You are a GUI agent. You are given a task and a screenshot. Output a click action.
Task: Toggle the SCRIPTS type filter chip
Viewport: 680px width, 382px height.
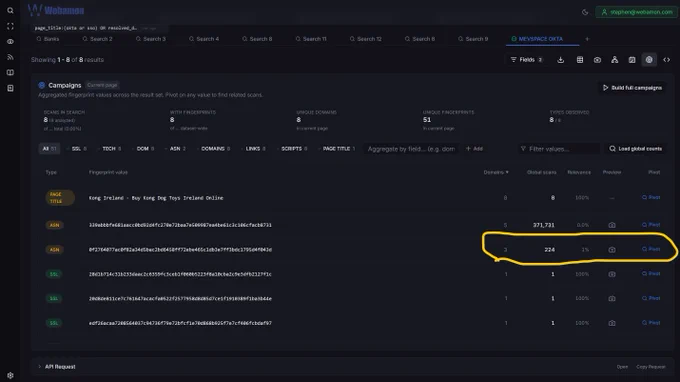pos(292,149)
